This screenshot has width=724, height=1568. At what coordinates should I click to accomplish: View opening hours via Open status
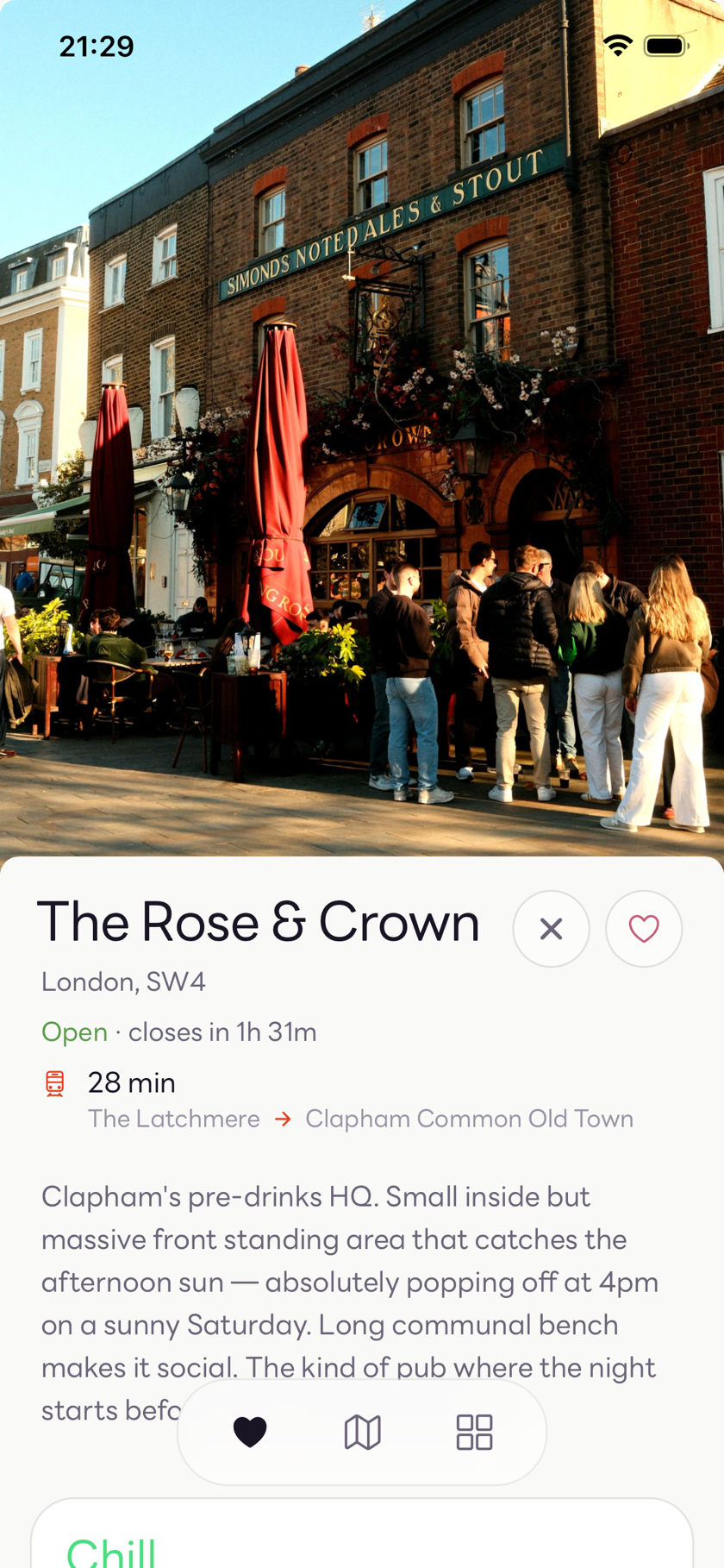pos(74,1032)
